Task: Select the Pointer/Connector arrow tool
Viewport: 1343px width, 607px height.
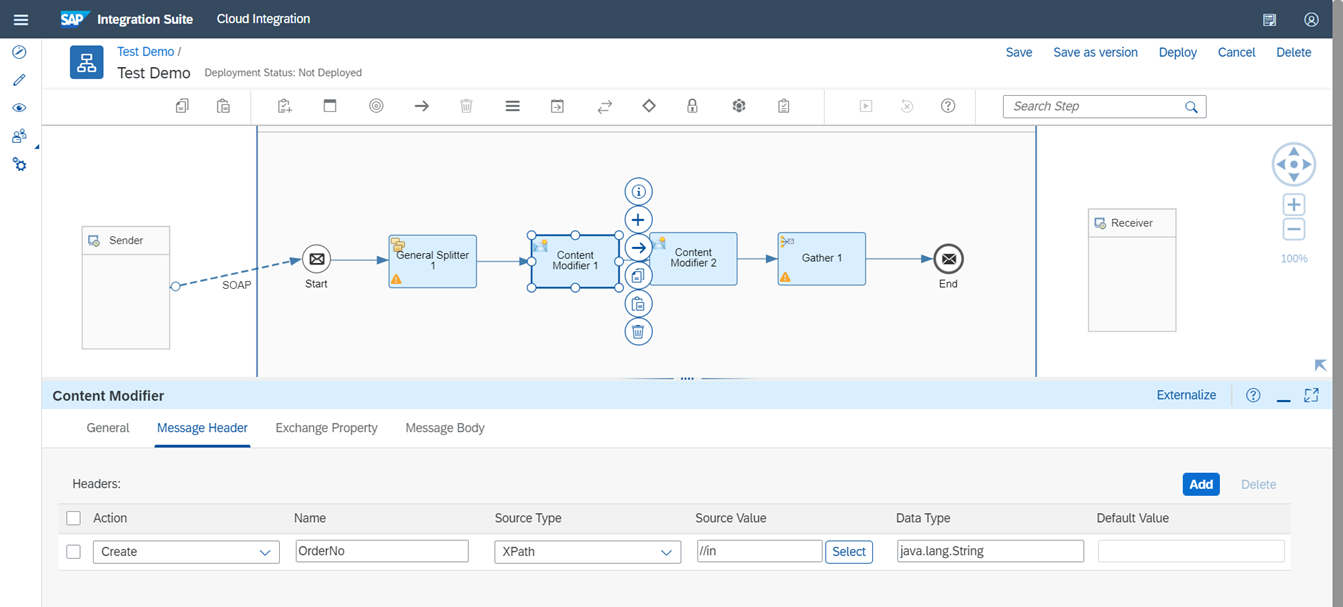Action: (x=420, y=105)
